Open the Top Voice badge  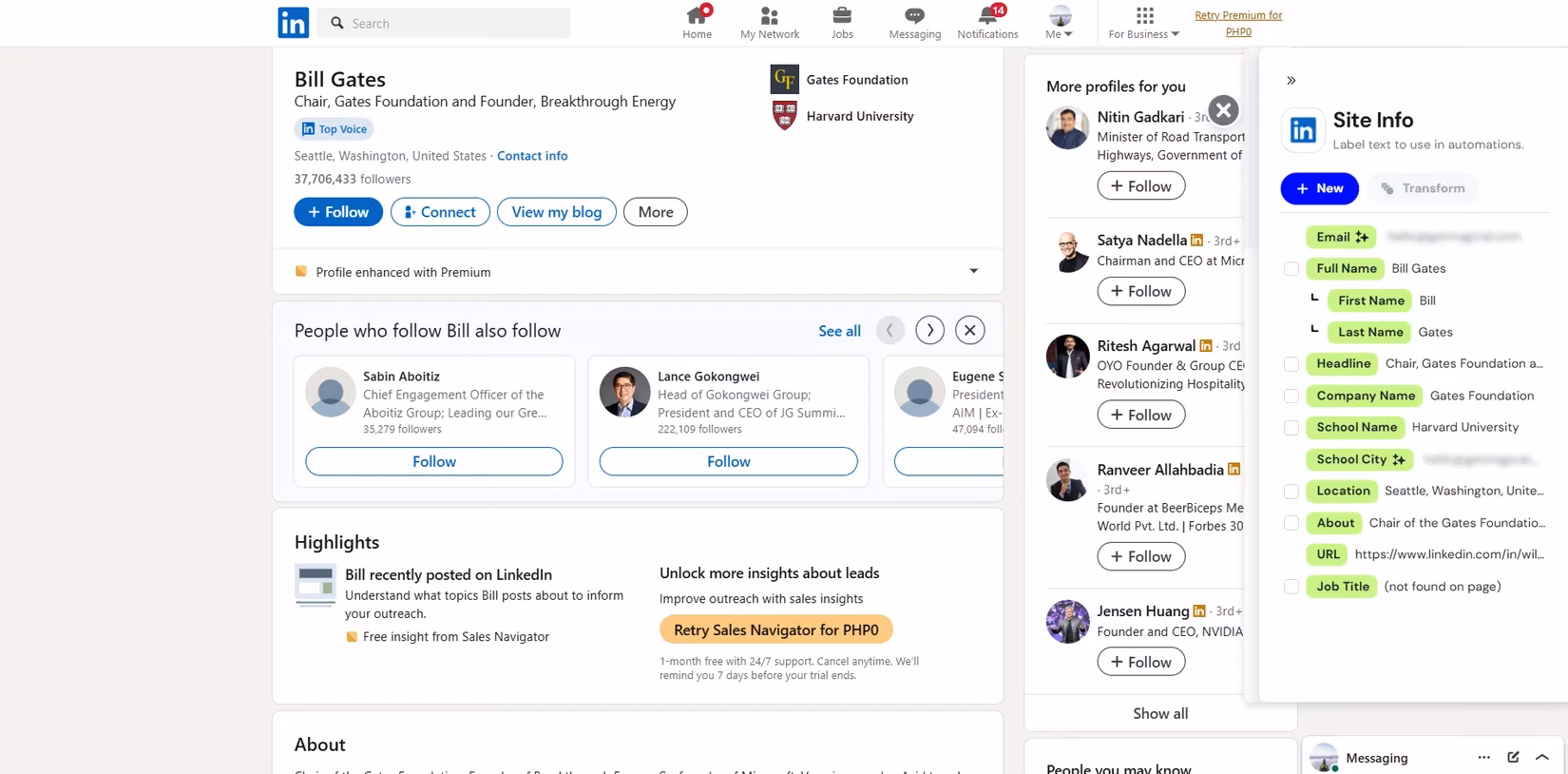tap(334, 129)
